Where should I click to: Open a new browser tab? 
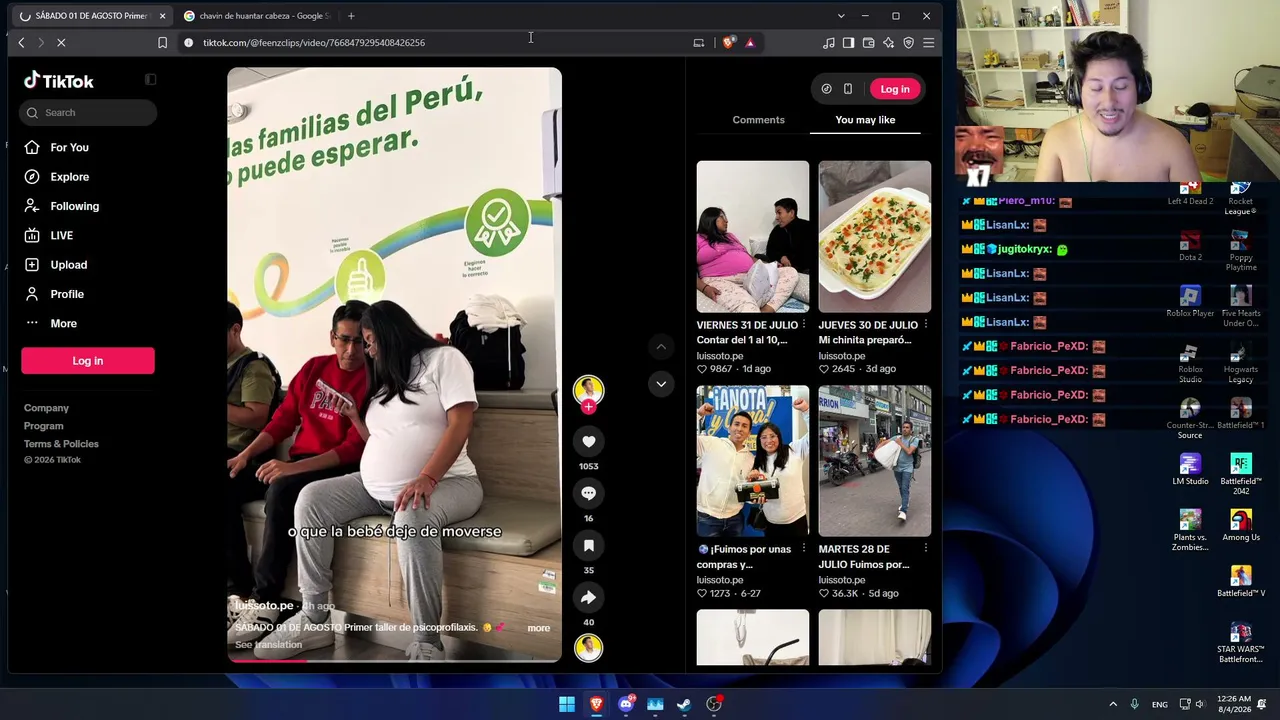tap(351, 16)
